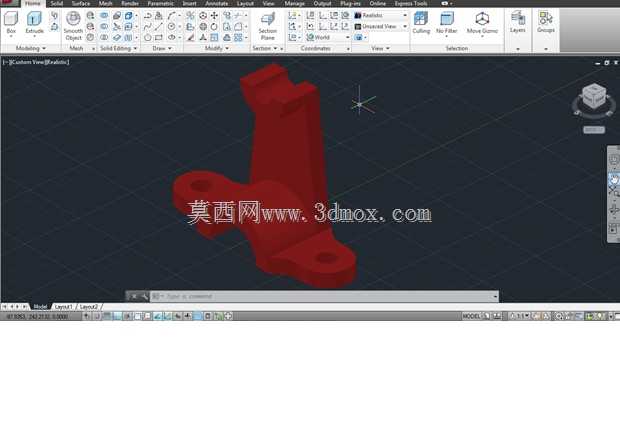Expand the Layers panel arrow
The width and height of the screenshot is (620, 428).
[518, 49]
